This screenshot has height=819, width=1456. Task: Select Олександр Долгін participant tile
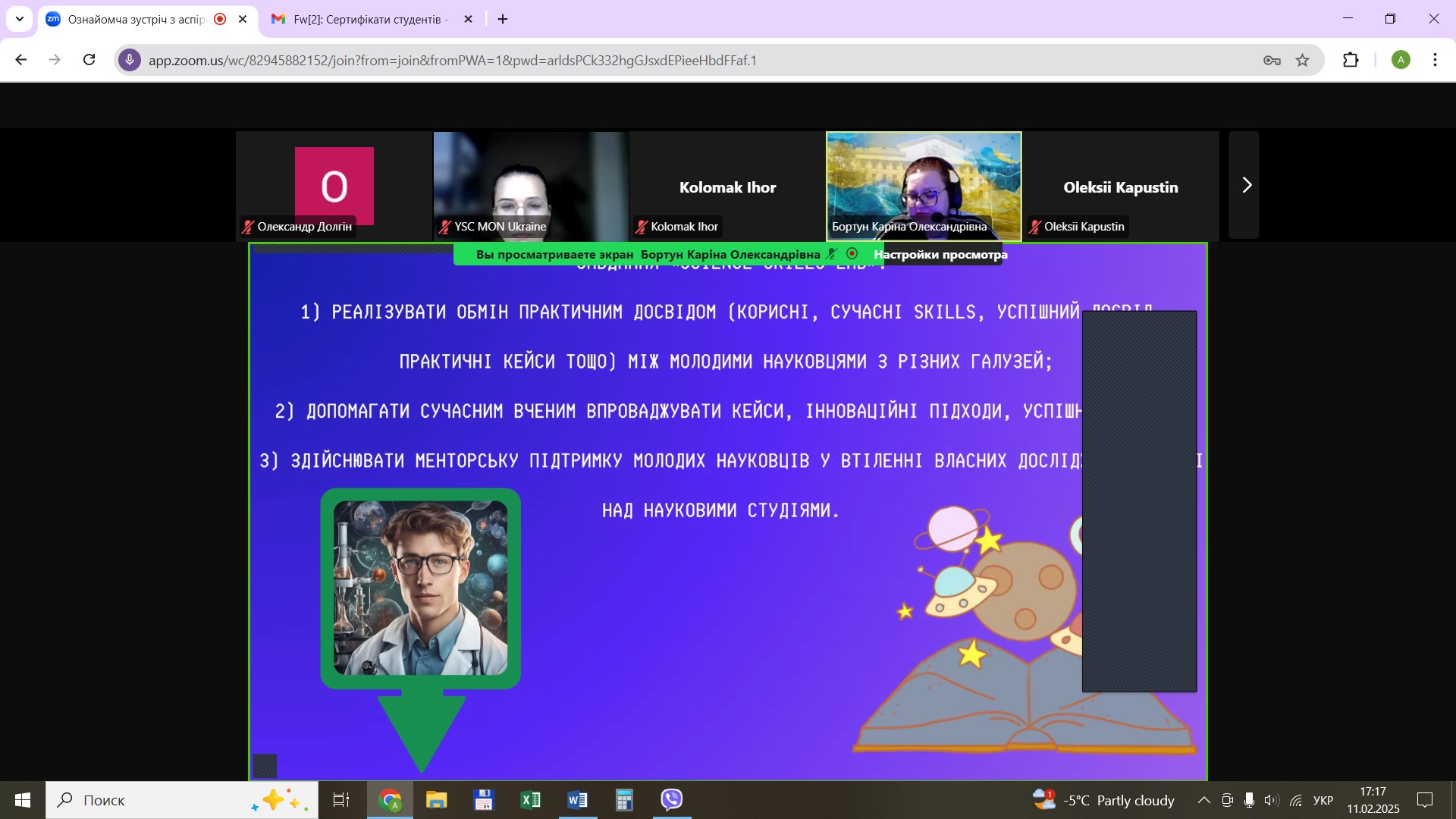334,186
